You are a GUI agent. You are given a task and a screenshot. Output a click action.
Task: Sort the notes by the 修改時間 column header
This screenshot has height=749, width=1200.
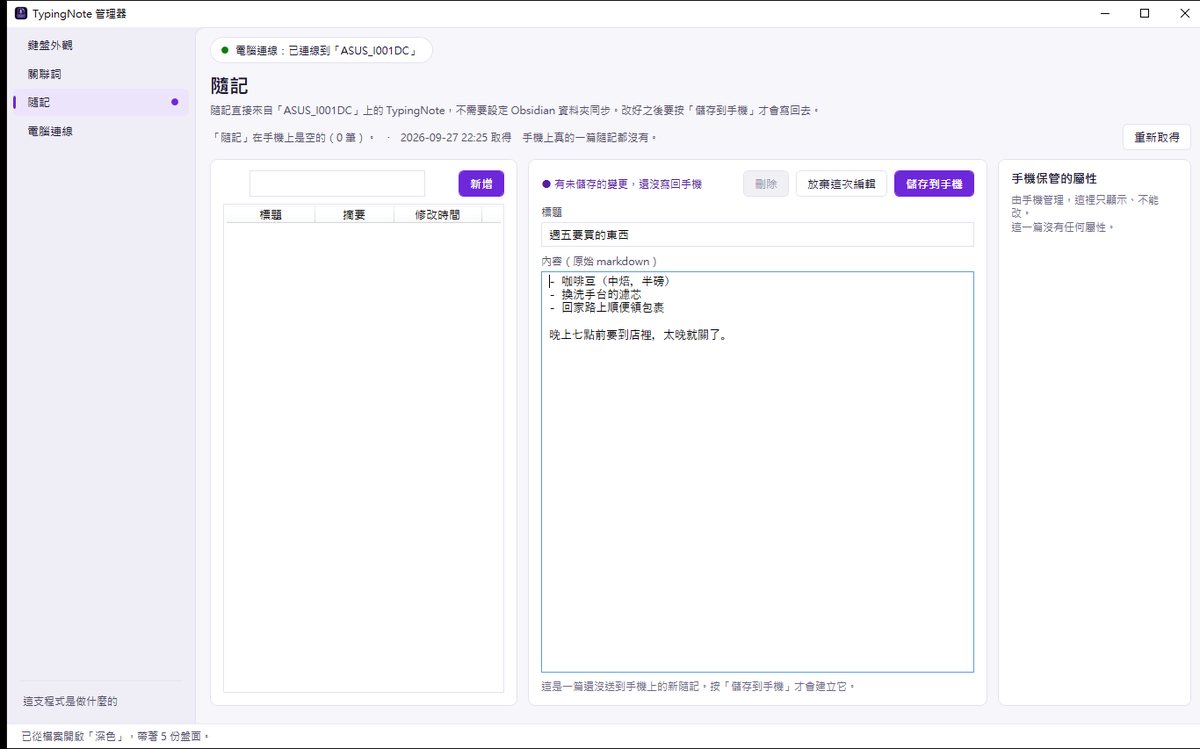tap(437, 214)
